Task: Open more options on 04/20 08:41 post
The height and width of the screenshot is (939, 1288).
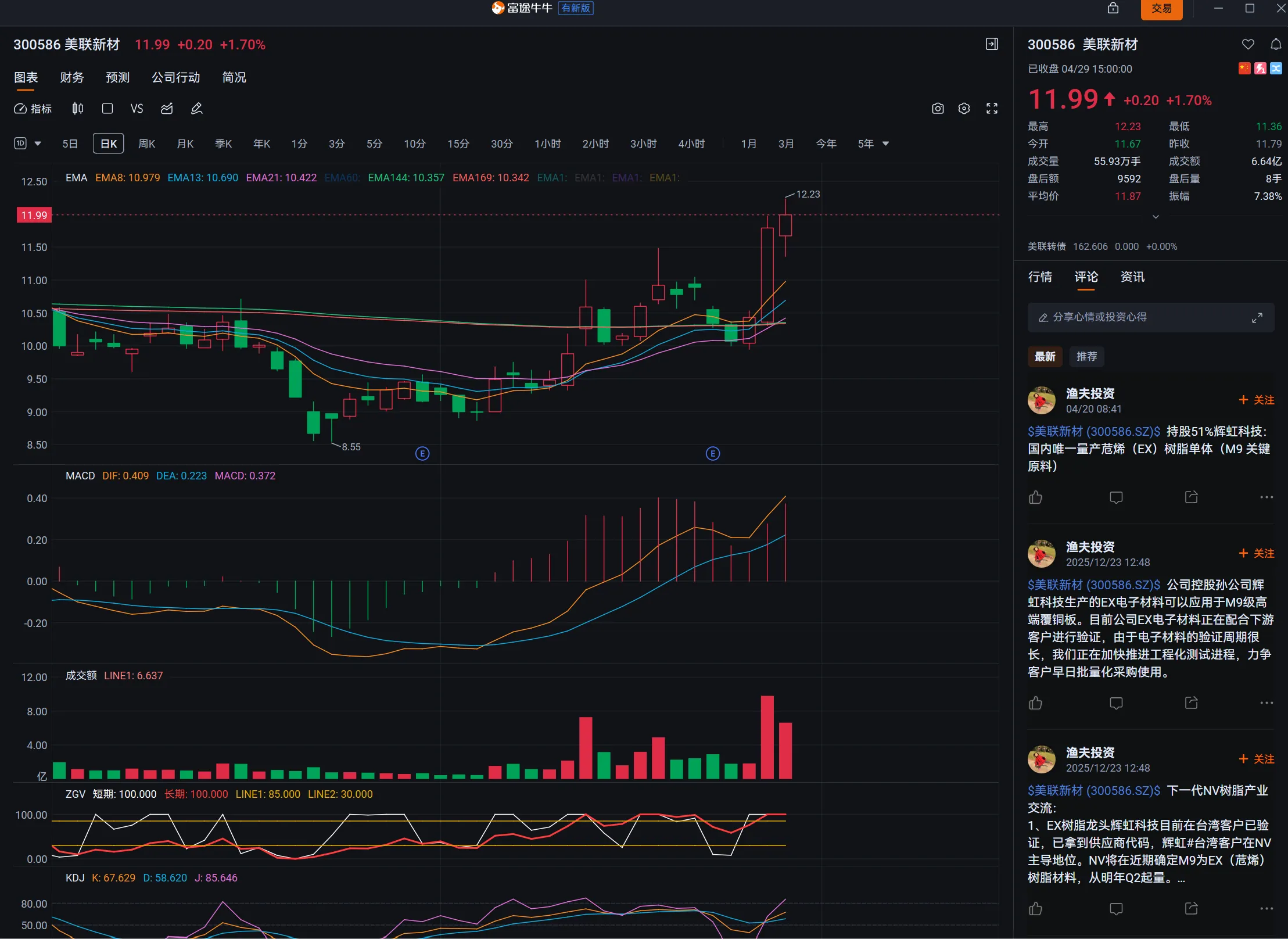Action: point(1267,497)
